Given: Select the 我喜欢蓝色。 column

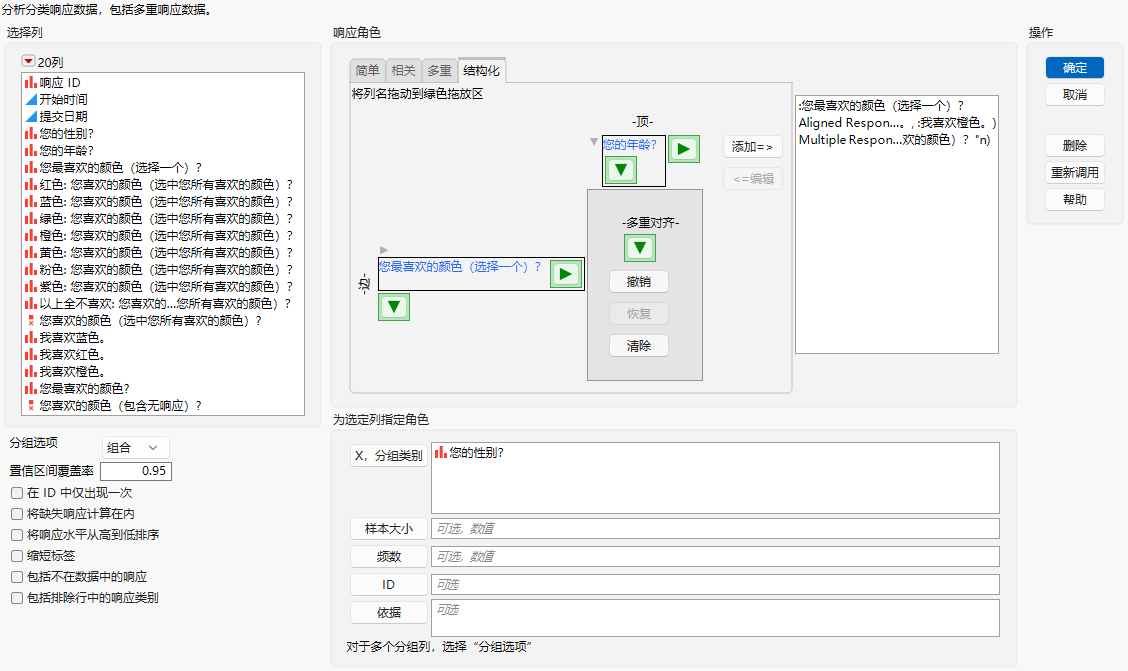Looking at the screenshot, I should (x=65, y=337).
